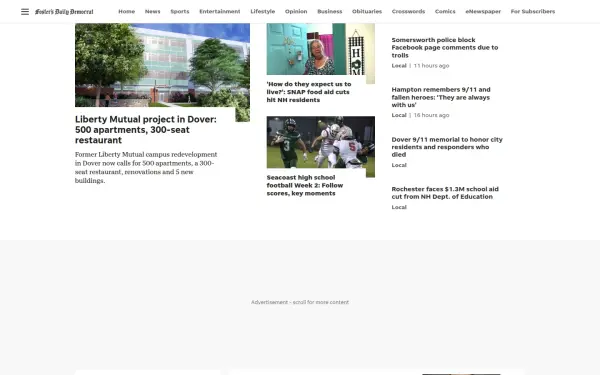Open the Crosswords page
The image size is (600, 375).
point(408,11)
